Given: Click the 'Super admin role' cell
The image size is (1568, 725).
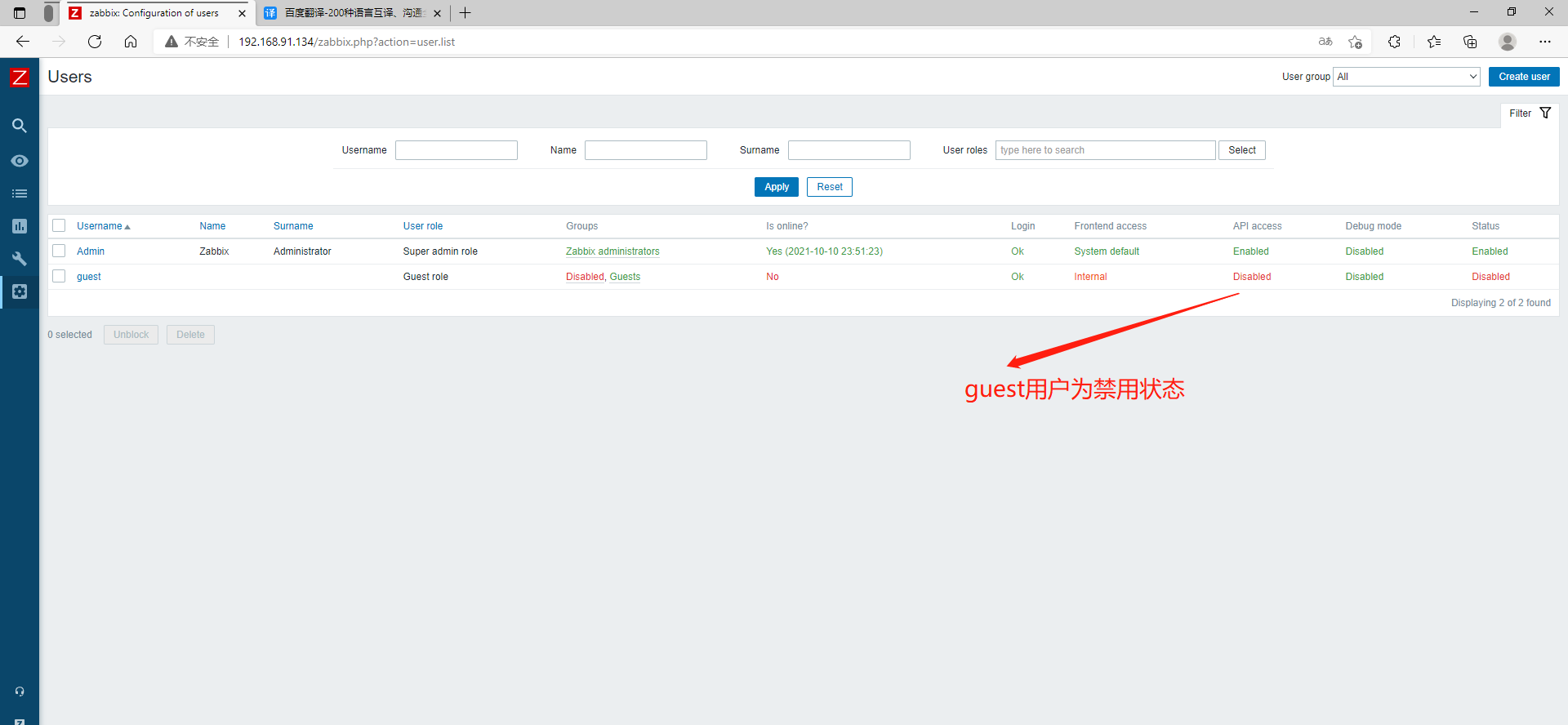Looking at the screenshot, I should (x=440, y=251).
